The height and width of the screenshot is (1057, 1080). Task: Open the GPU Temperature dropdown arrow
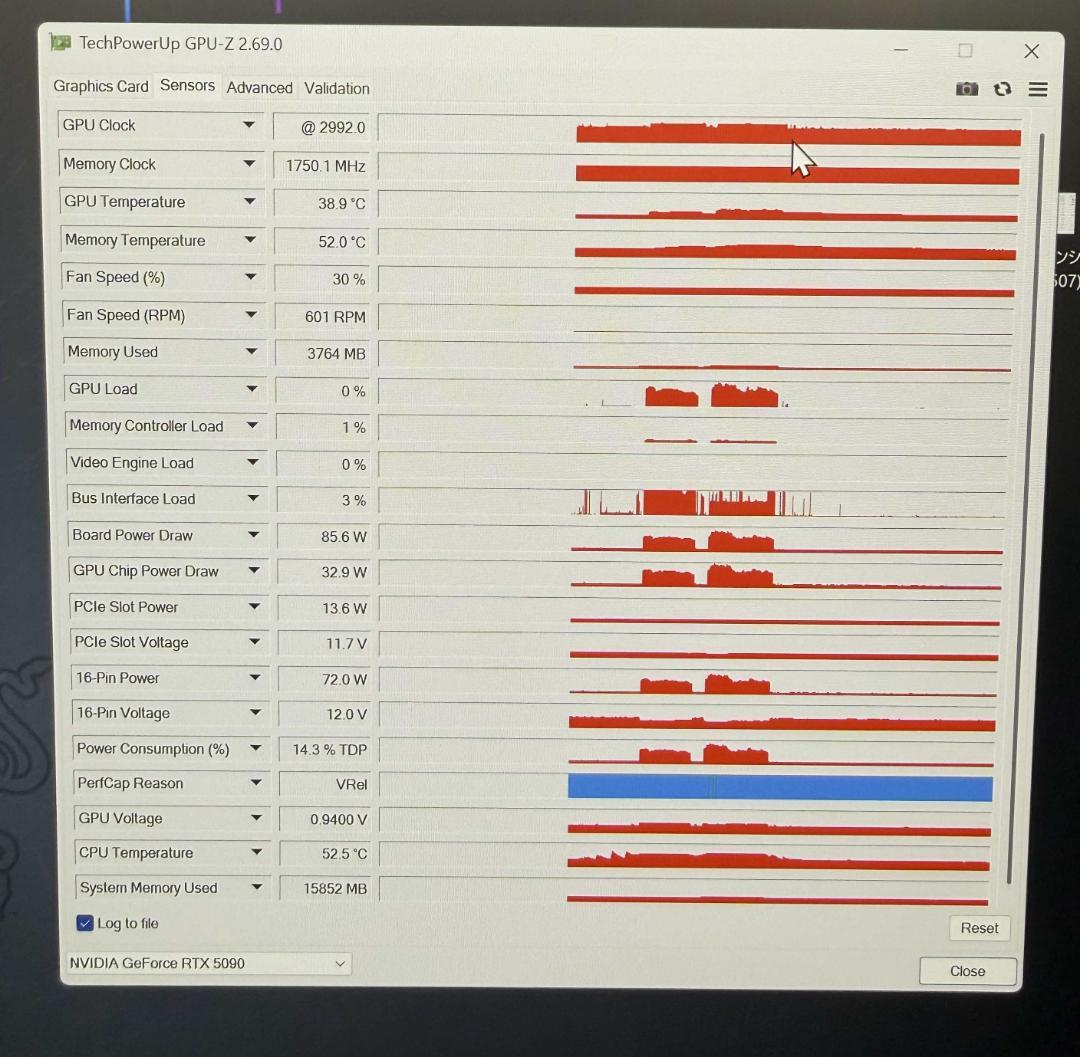tap(250, 202)
